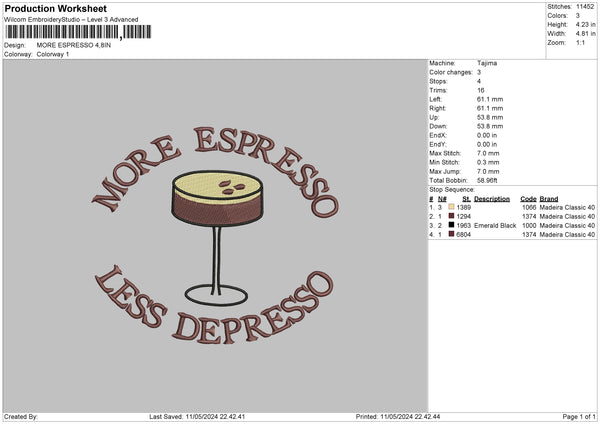The height and width of the screenshot is (424, 600).
Task: Click the Up value '53.8 mm'
Action: pos(490,117)
